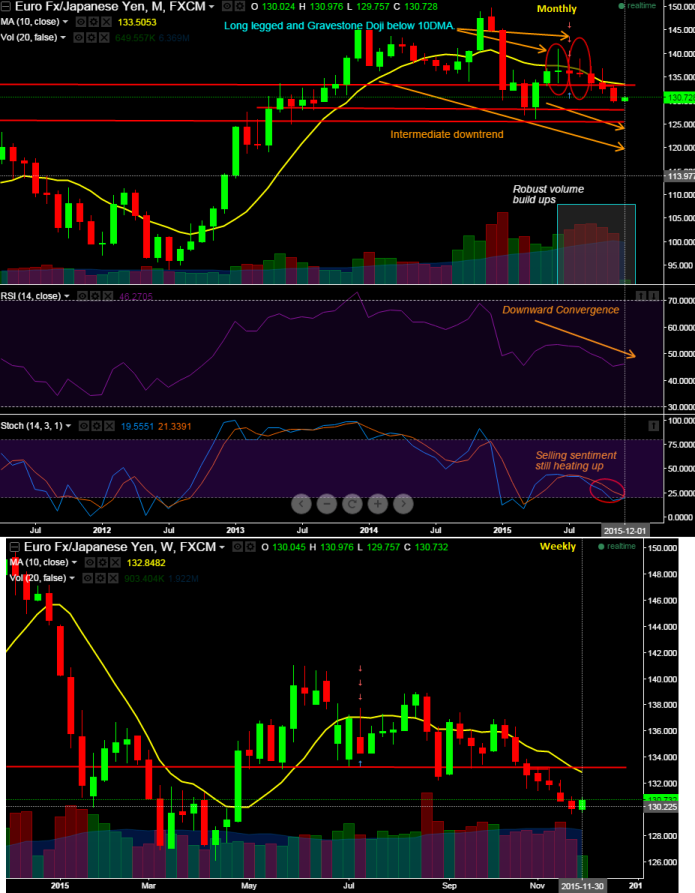Remove the Stoch (14, 3, 1) indicator
This screenshot has width=695, height=893.
tap(109, 426)
